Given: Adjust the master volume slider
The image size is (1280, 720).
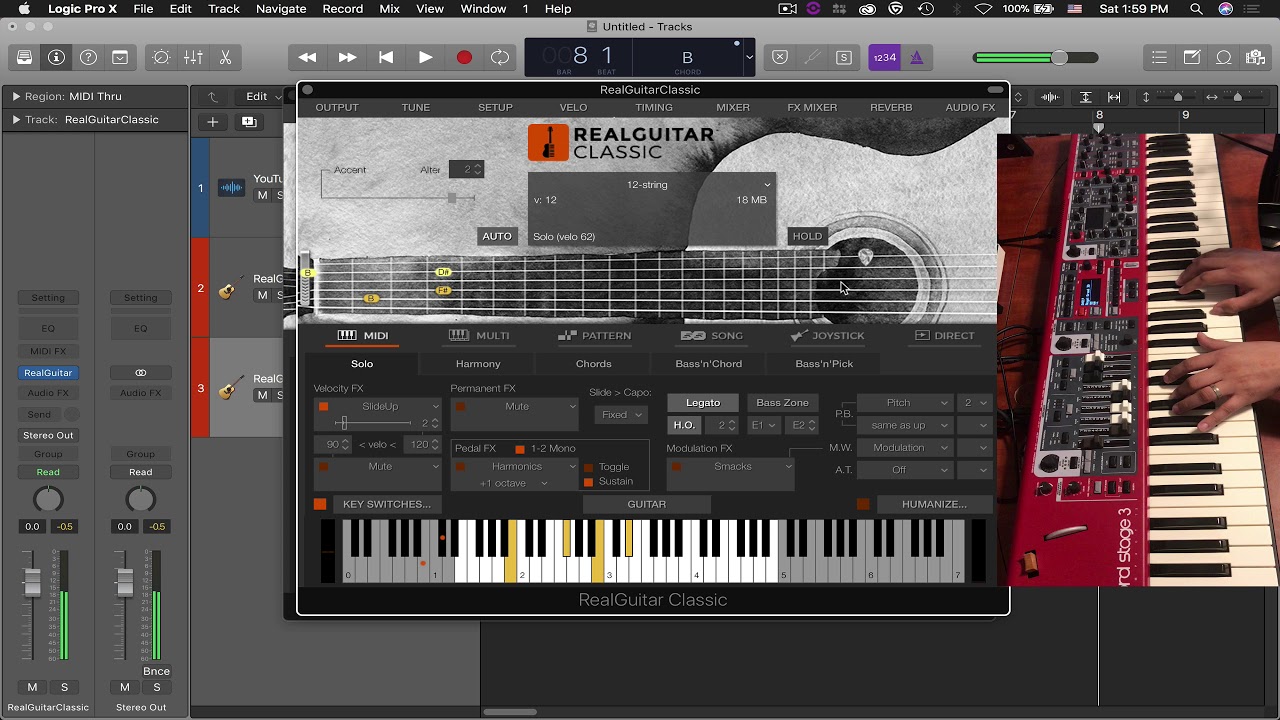Looking at the screenshot, I should coord(1058,58).
